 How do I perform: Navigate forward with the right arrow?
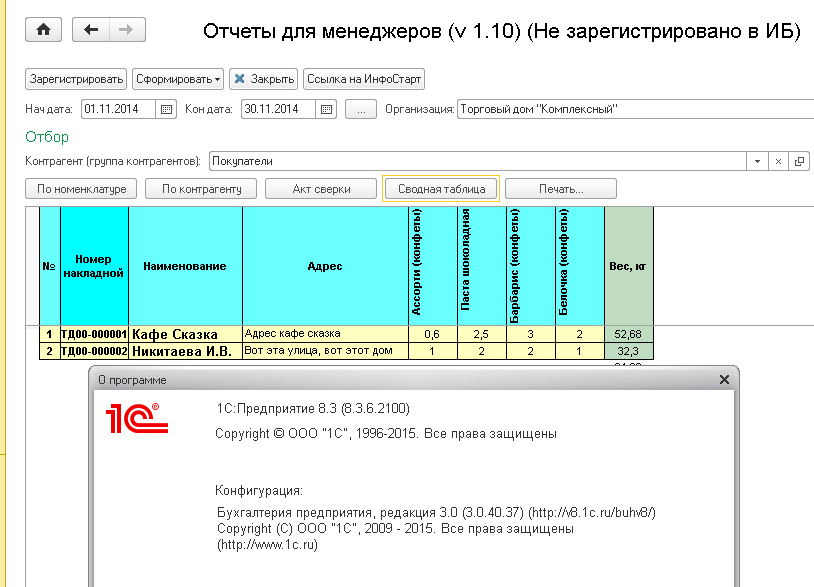click(x=127, y=30)
